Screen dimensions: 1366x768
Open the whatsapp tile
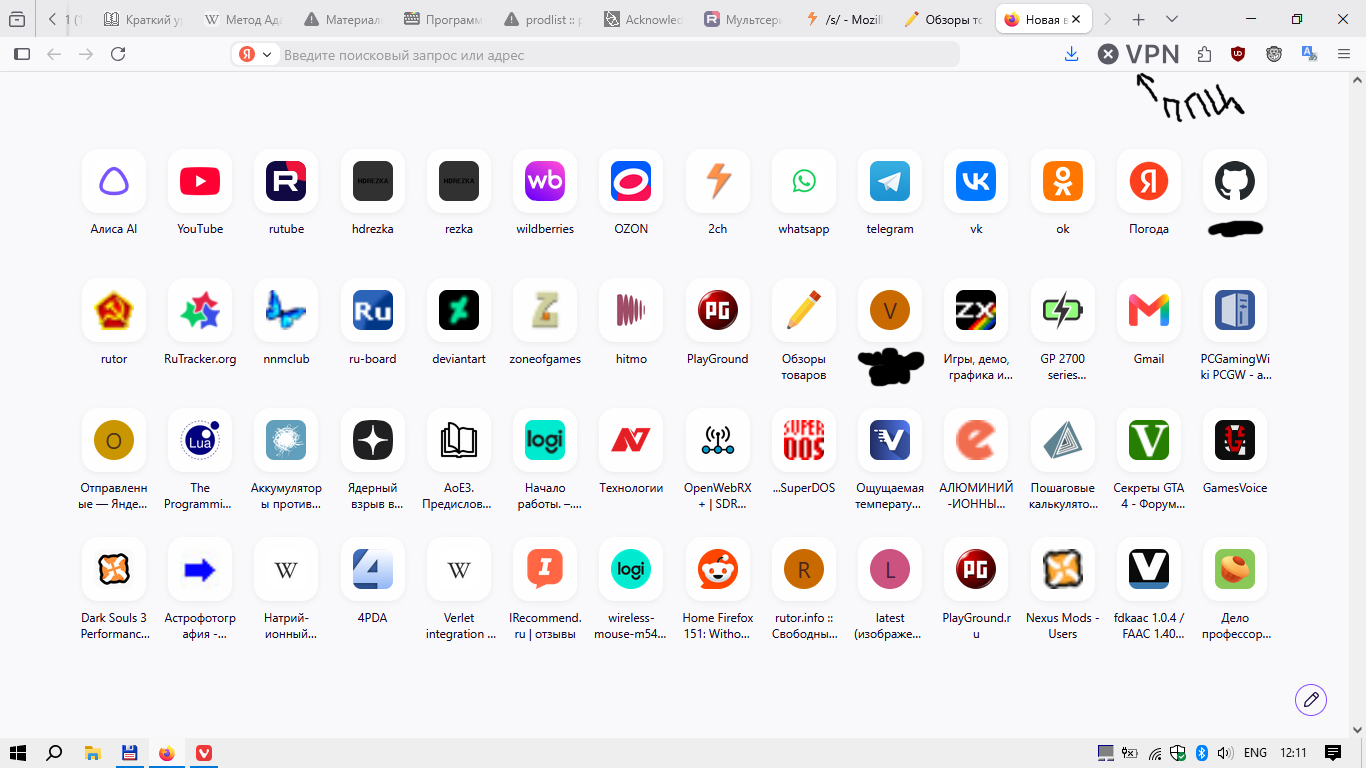(x=804, y=181)
